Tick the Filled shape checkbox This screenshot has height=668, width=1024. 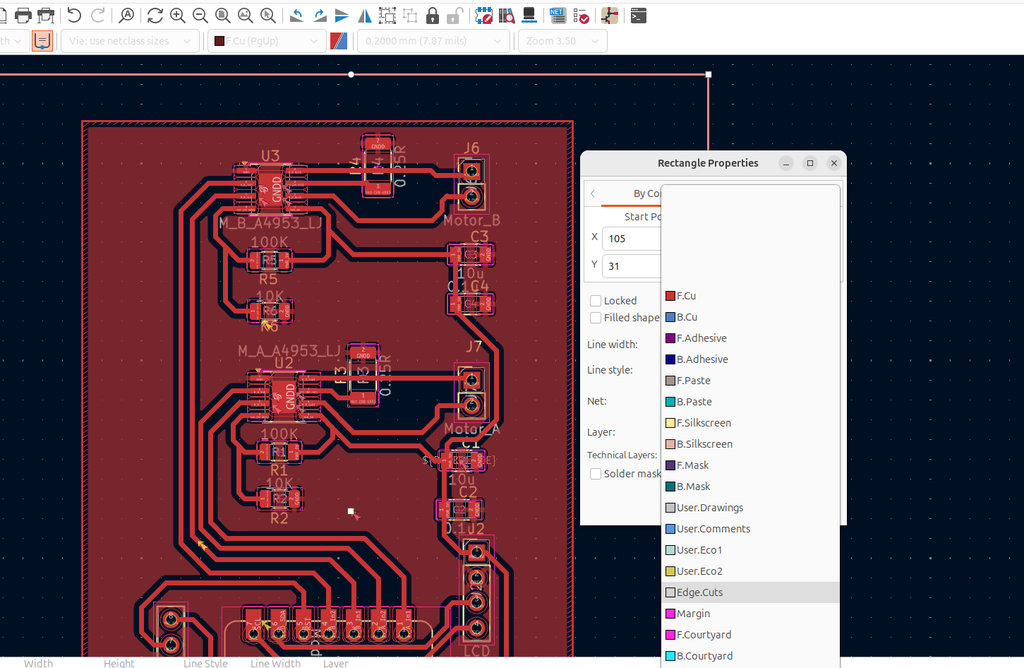coord(596,318)
